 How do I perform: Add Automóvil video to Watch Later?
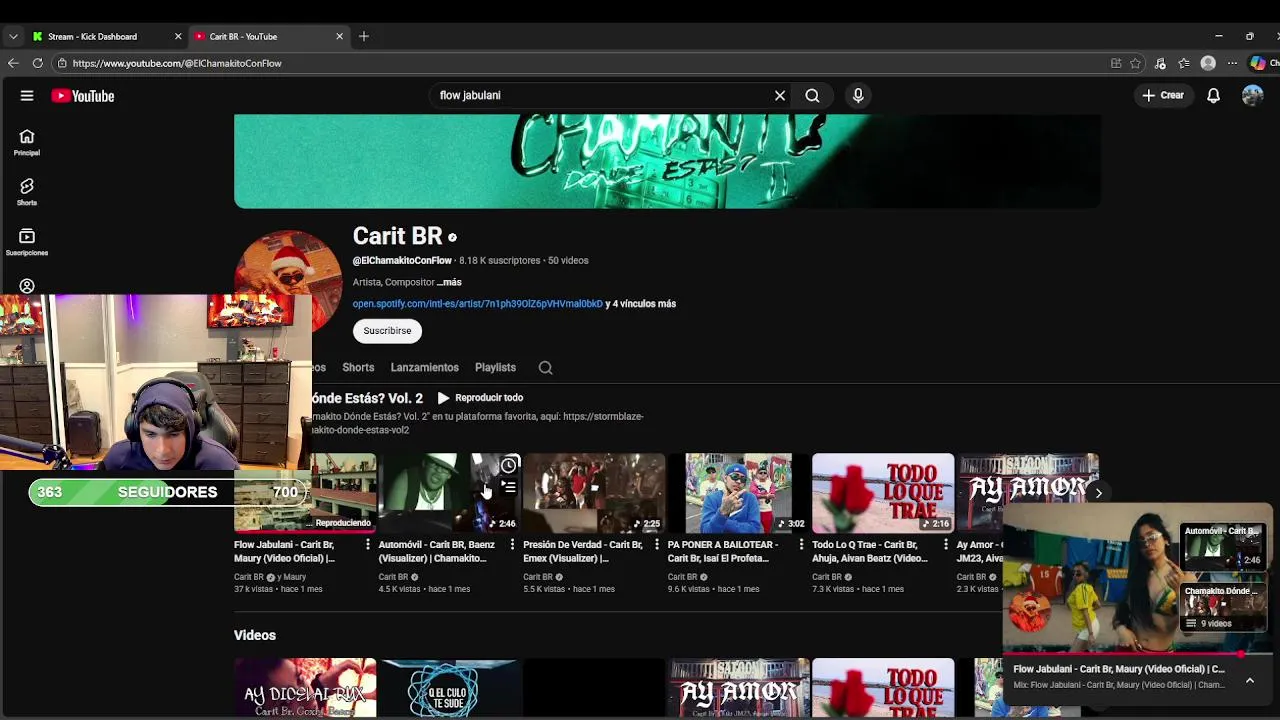[x=509, y=466]
